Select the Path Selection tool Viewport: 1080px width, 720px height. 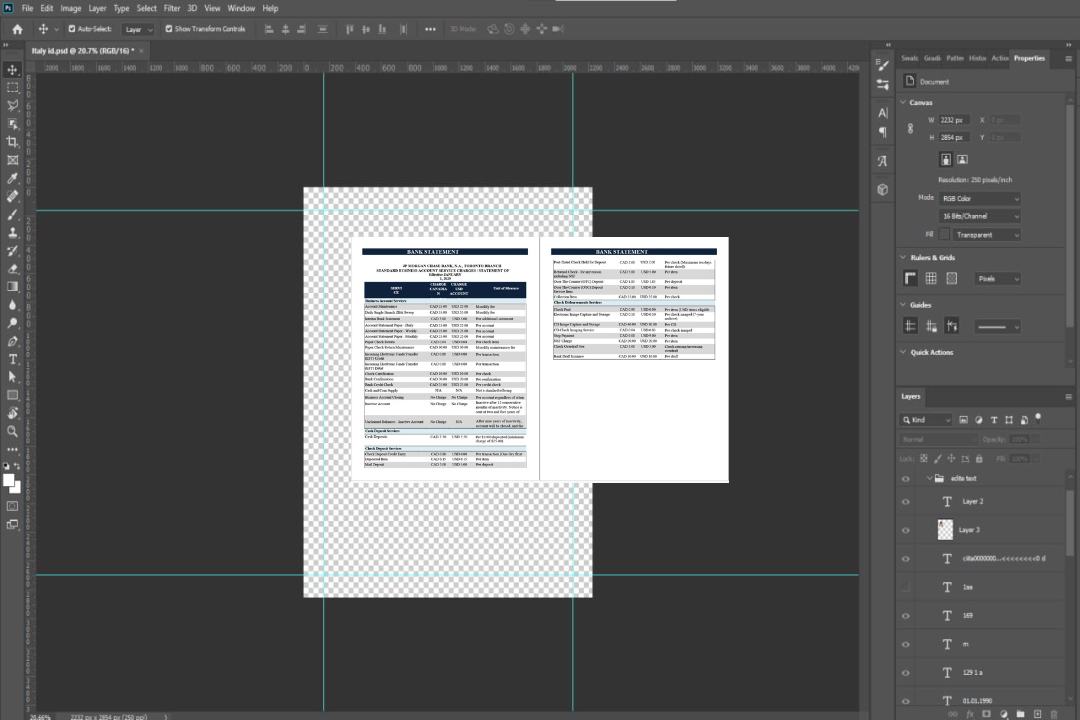[12, 377]
